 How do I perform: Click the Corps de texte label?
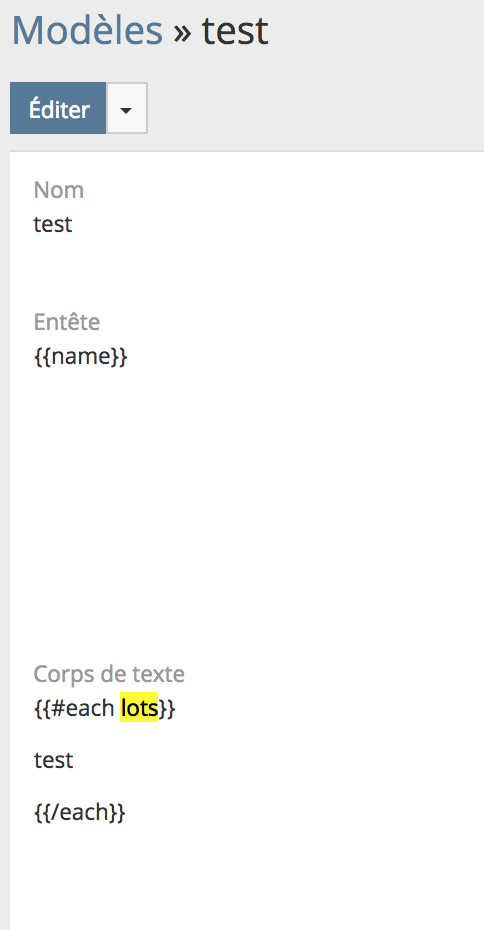[109, 674]
